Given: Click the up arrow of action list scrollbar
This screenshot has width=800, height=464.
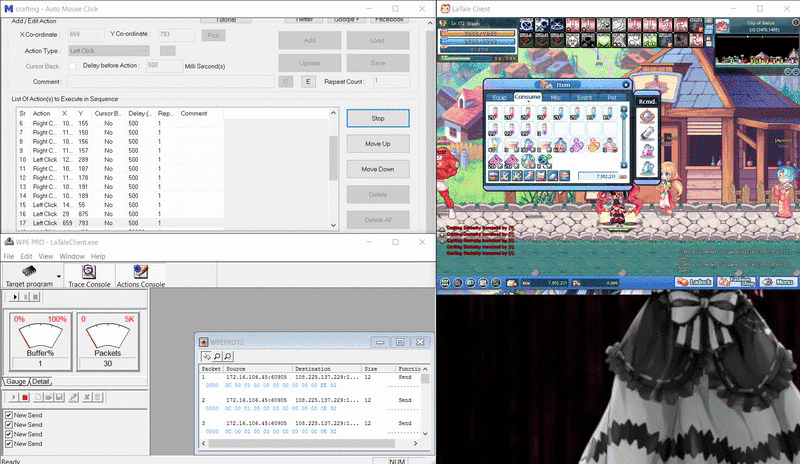Looking at the screenshot, I should [333, 113].
